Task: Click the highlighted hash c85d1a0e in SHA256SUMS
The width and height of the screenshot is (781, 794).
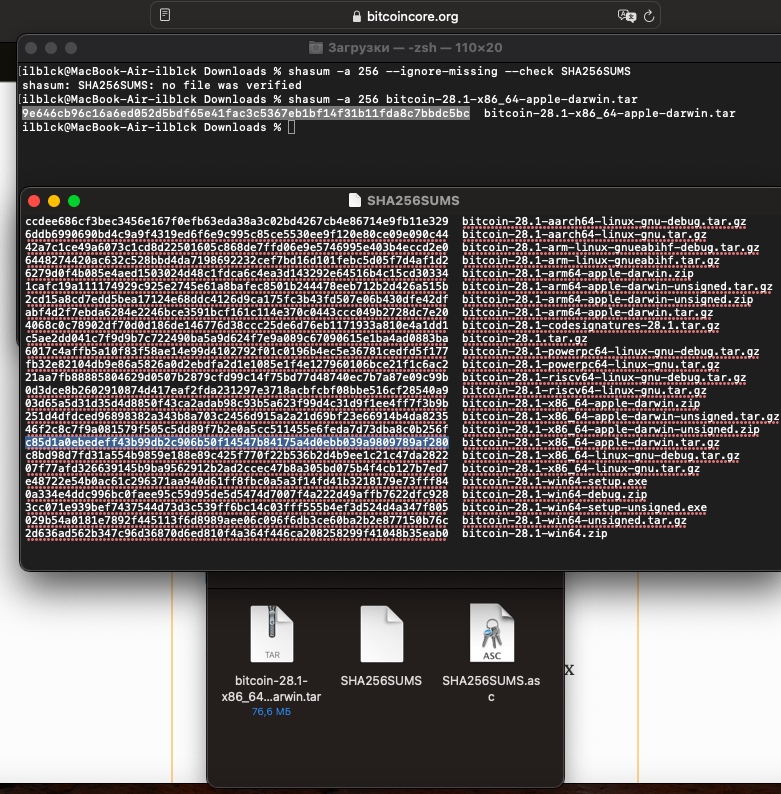Action: click(x=237, y=443)
